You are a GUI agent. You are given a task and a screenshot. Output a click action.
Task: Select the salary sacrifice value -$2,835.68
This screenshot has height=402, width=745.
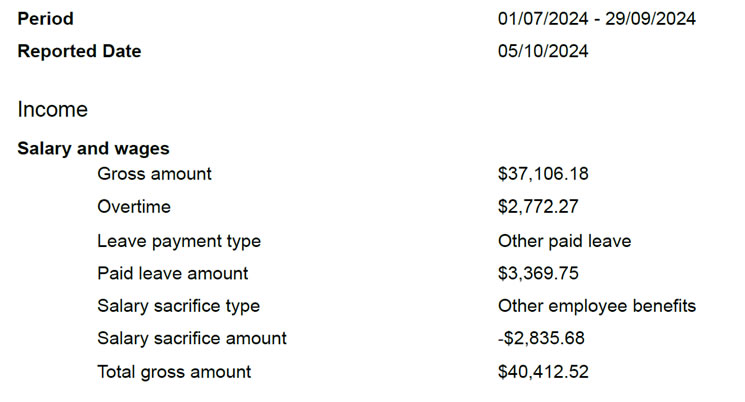pyautogui.click(x=541, y=338)
